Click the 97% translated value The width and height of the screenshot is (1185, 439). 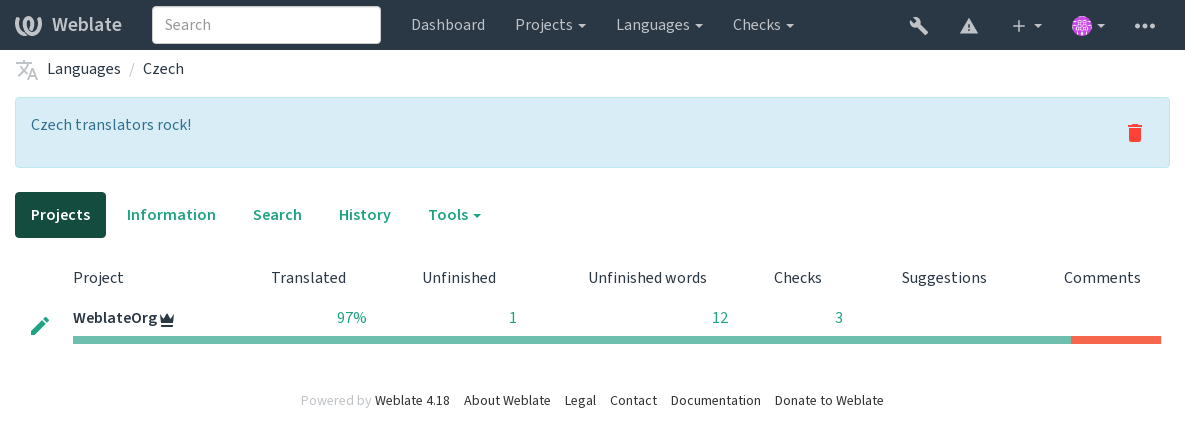coord(351,318)
